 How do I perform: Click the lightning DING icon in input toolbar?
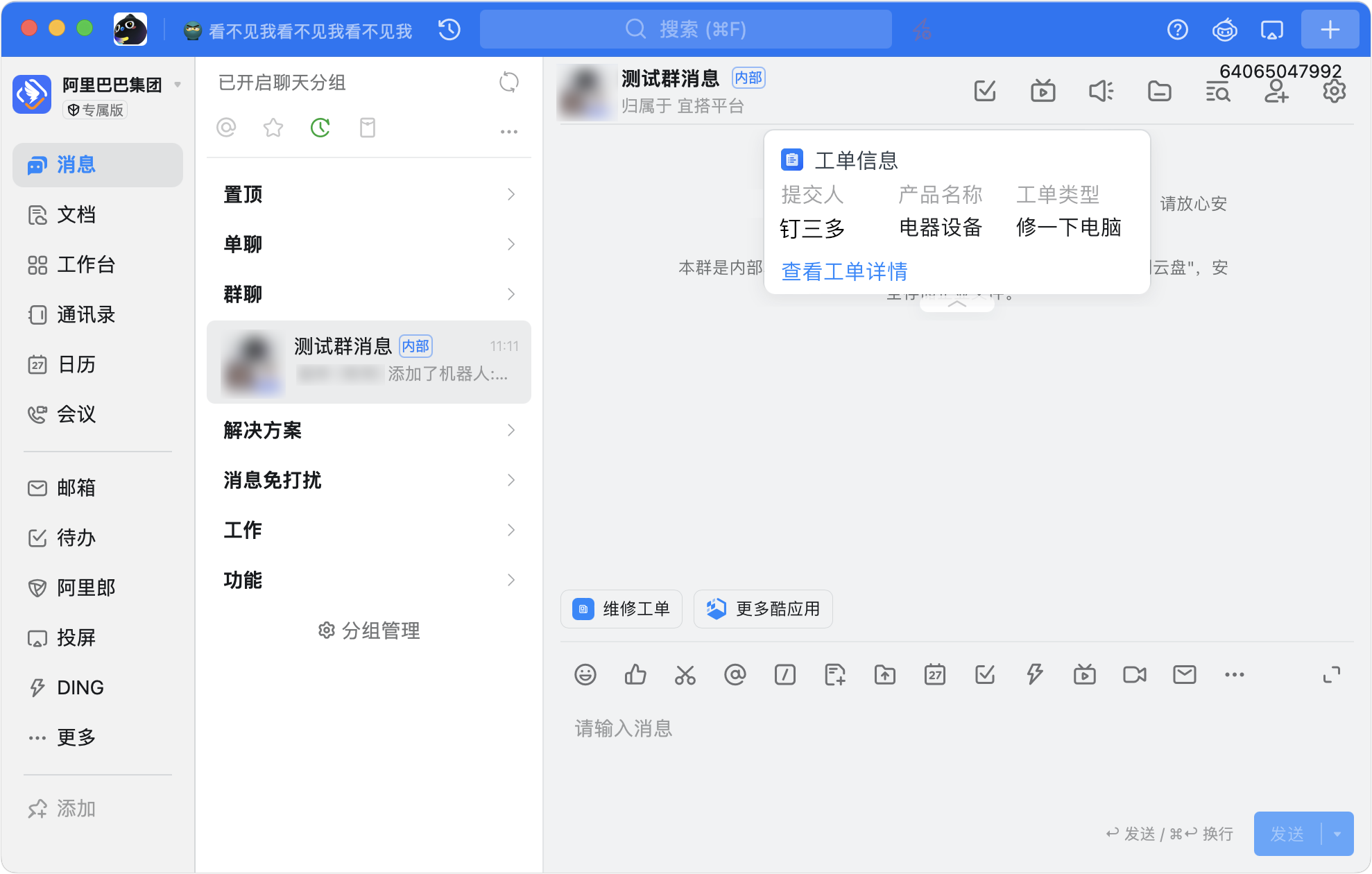[x=1035, y=675]
